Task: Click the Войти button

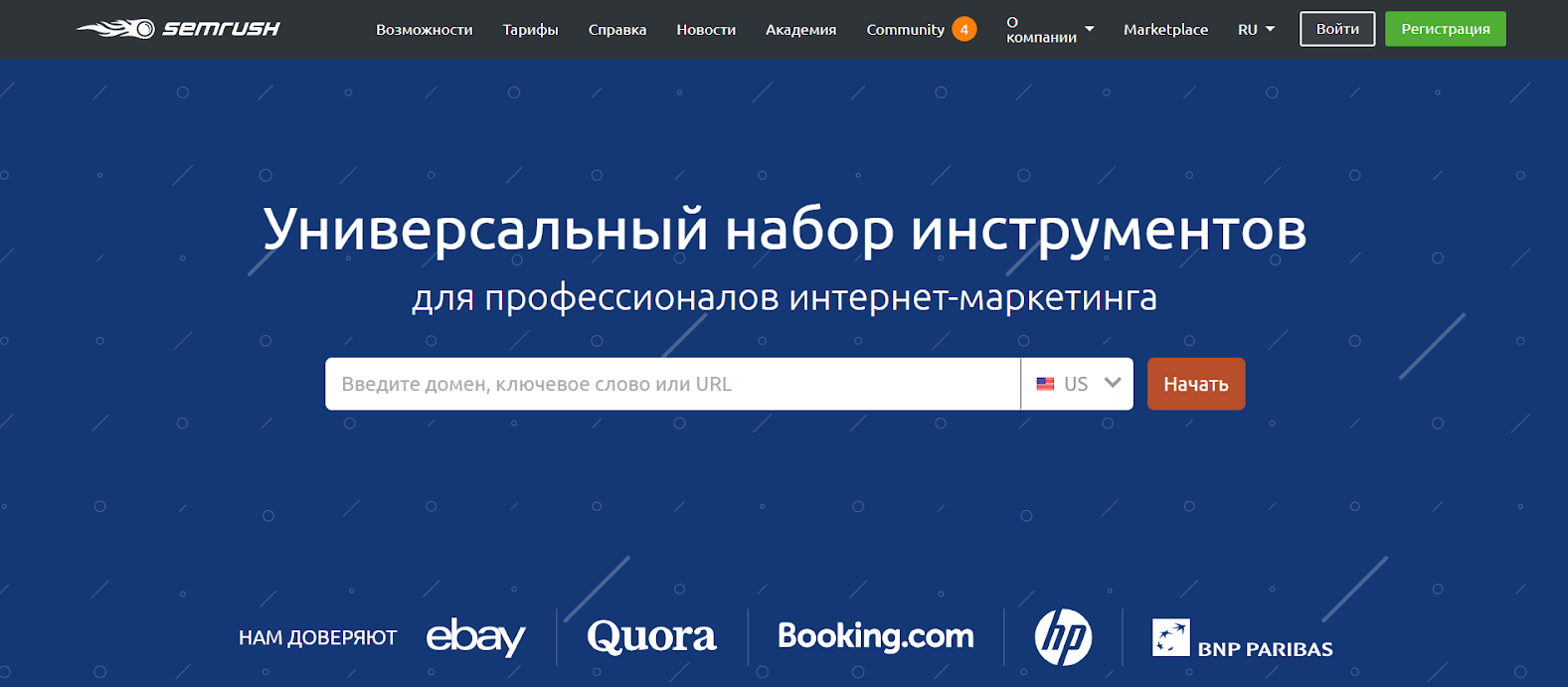Action: tap(1337, 29)
